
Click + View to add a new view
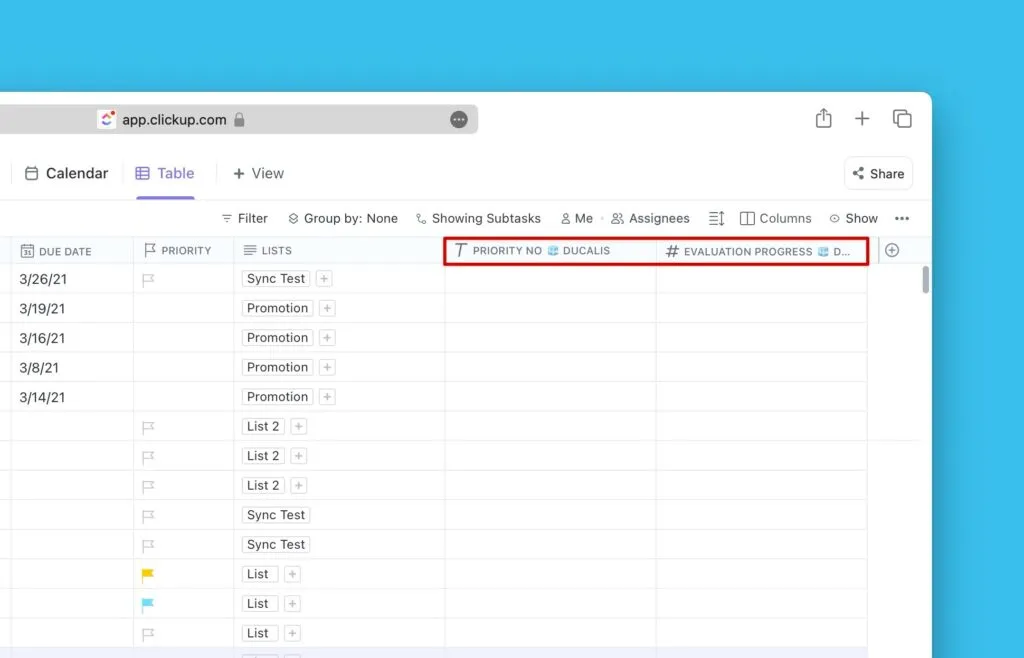[x=258, y=173]
